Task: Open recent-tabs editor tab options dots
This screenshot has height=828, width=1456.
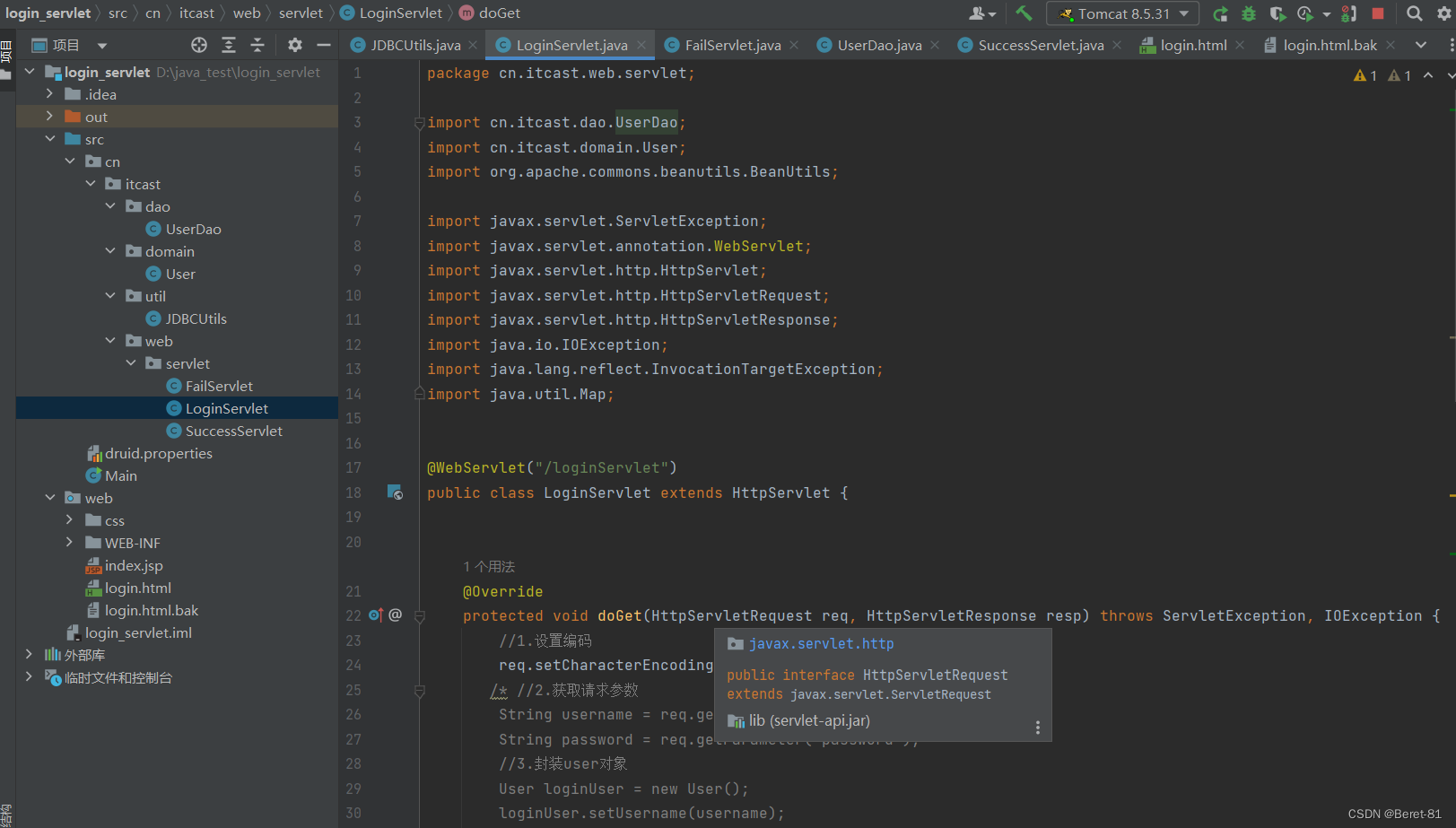Action: [1451, 45]
